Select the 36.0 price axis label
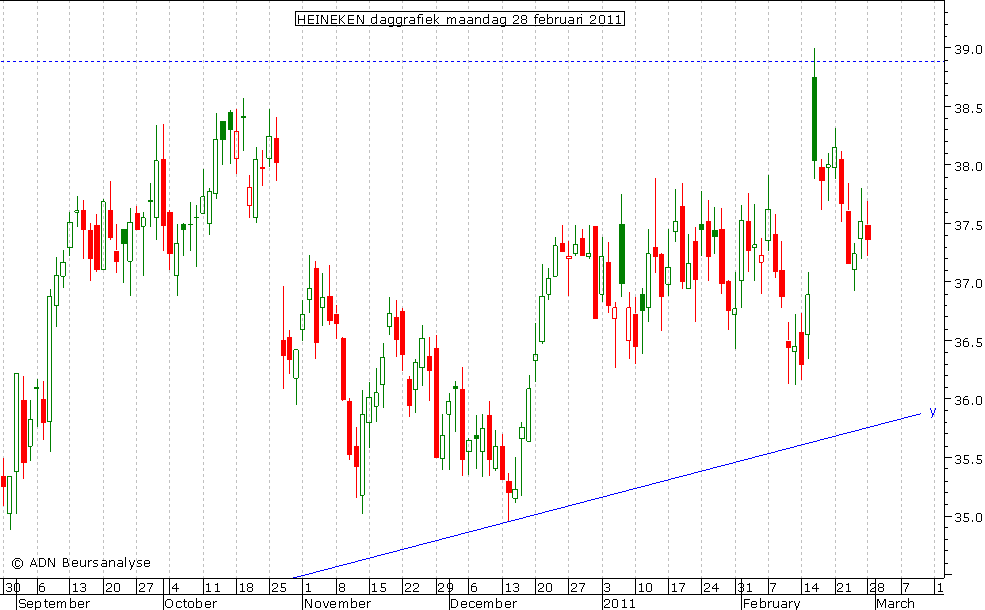Screen dimensions: 985x610 [x=967, y=400]
